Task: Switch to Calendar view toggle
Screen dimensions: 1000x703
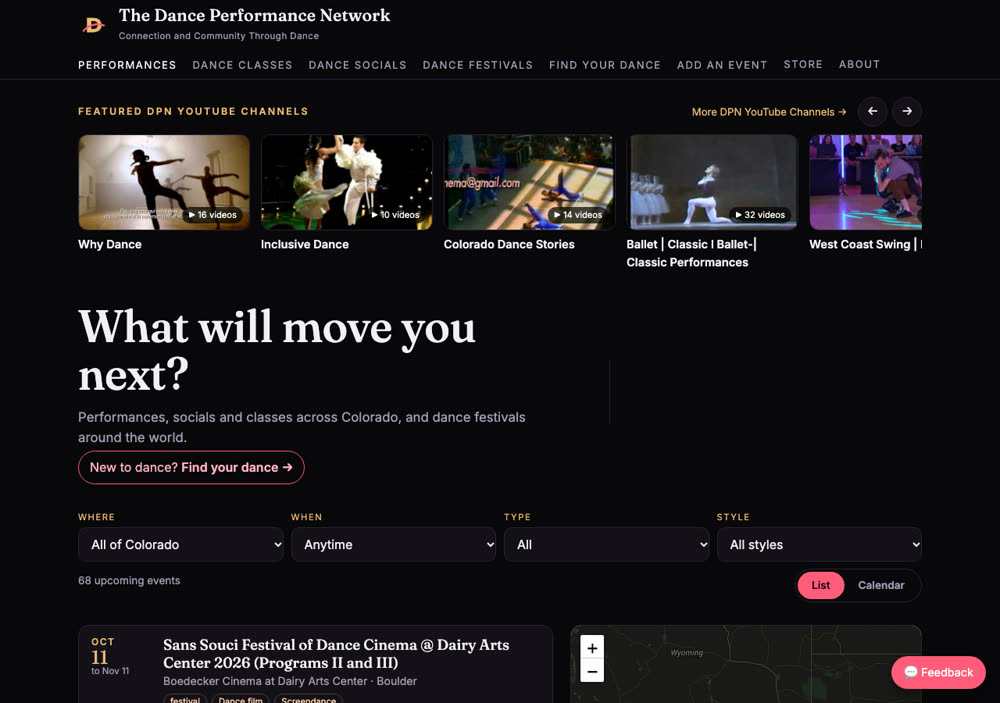Action: [881, 585]
